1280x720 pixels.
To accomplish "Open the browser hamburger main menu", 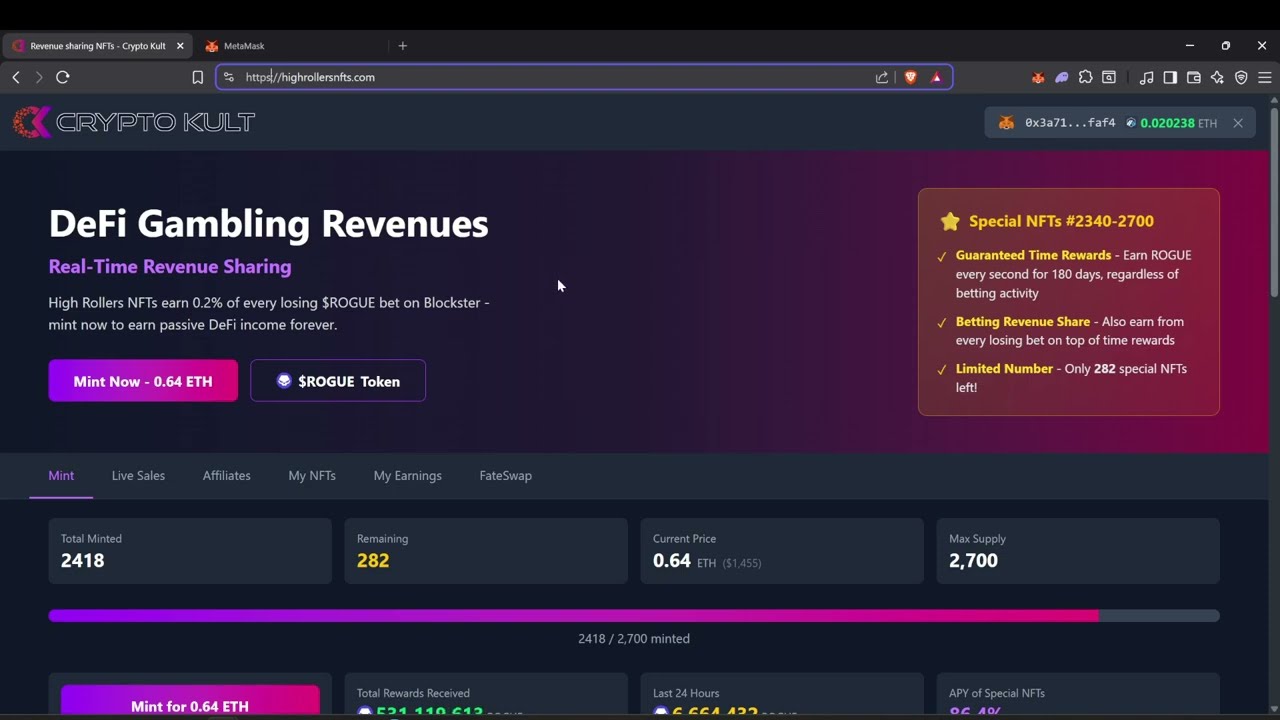I will coord(1265,77).
